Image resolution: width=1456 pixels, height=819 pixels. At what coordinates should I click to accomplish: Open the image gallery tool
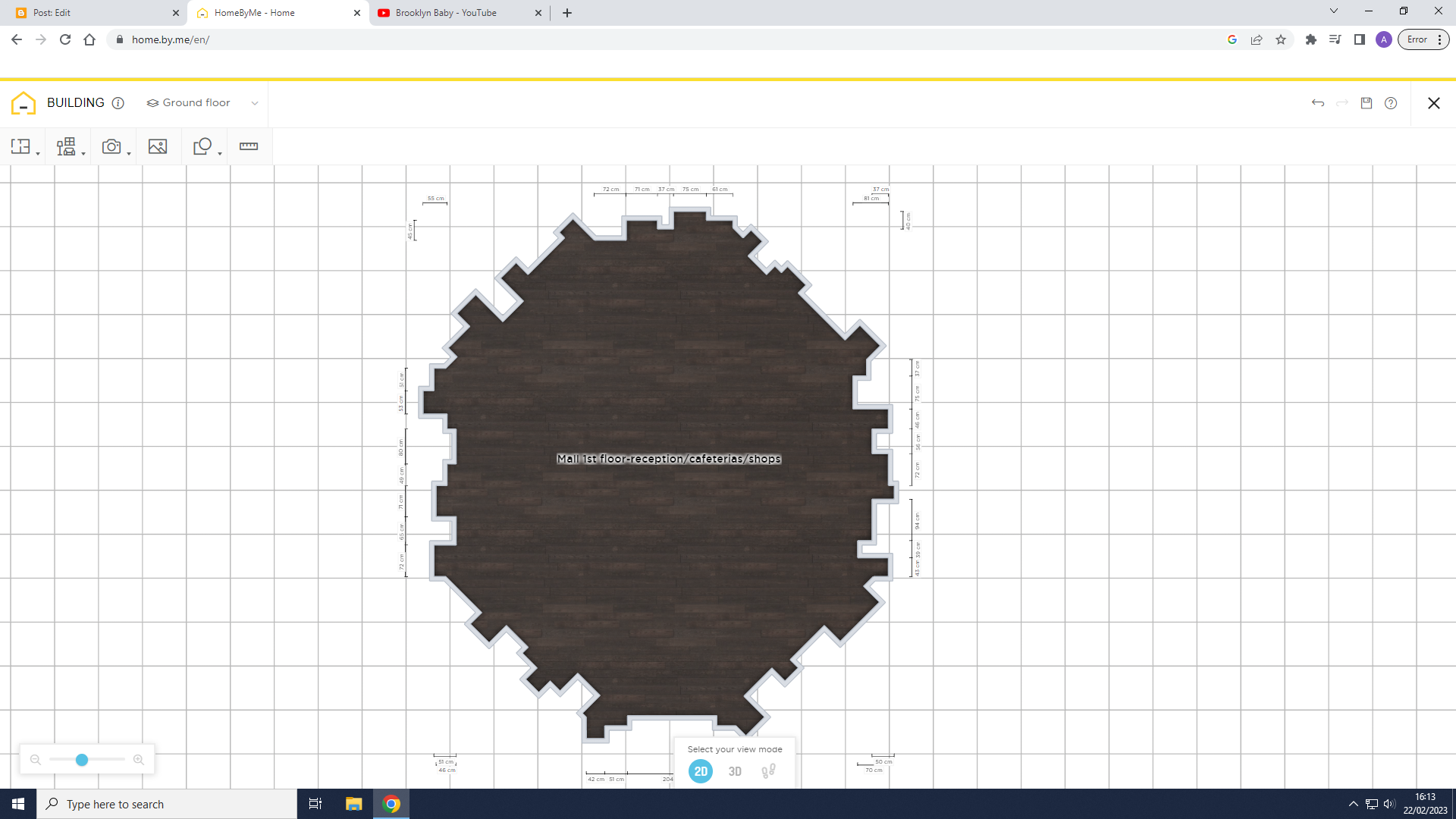[158, 146]
